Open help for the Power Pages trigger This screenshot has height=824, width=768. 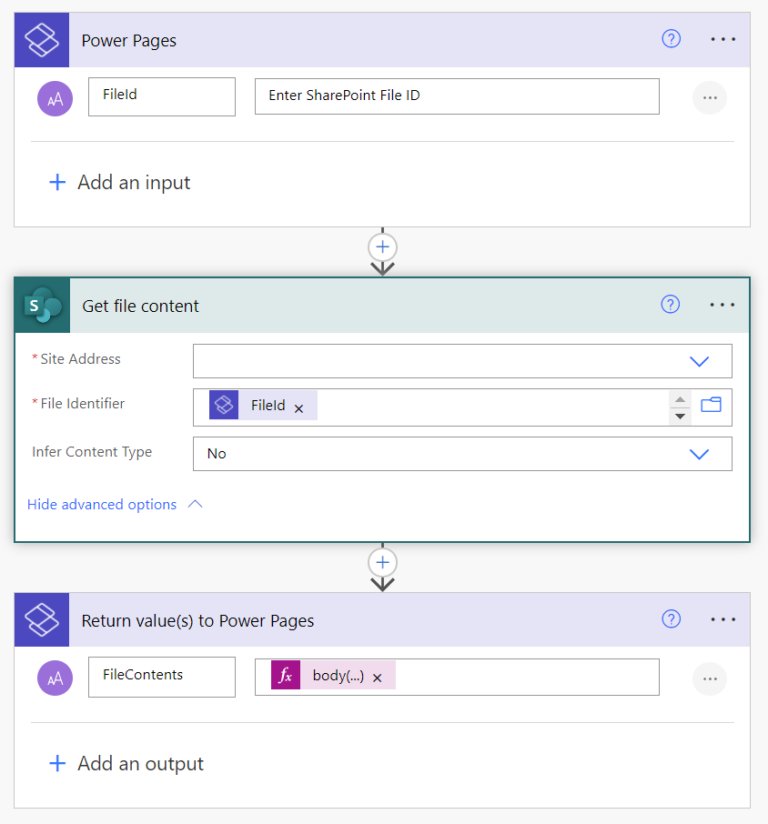671,39
